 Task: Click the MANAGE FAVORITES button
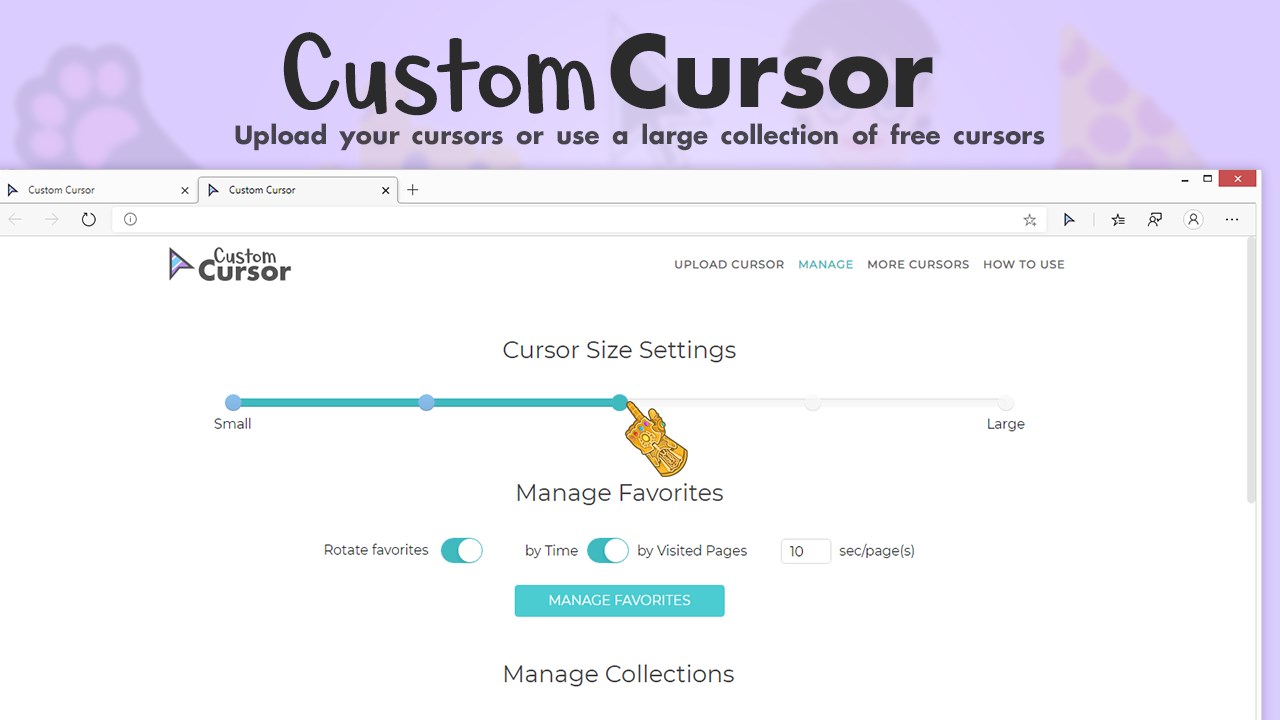620,601
